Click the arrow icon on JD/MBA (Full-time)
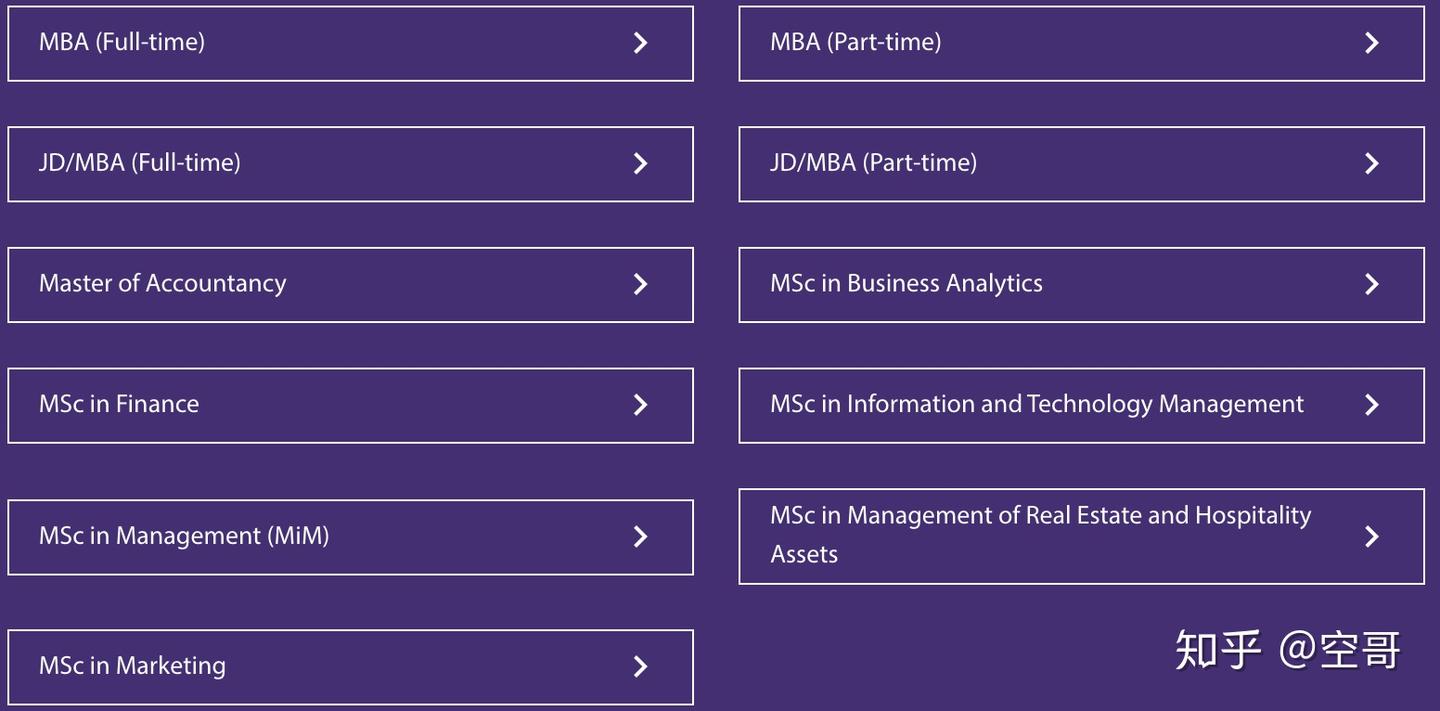The width and height of the screenshot is (1440, 711). [641, 164]
